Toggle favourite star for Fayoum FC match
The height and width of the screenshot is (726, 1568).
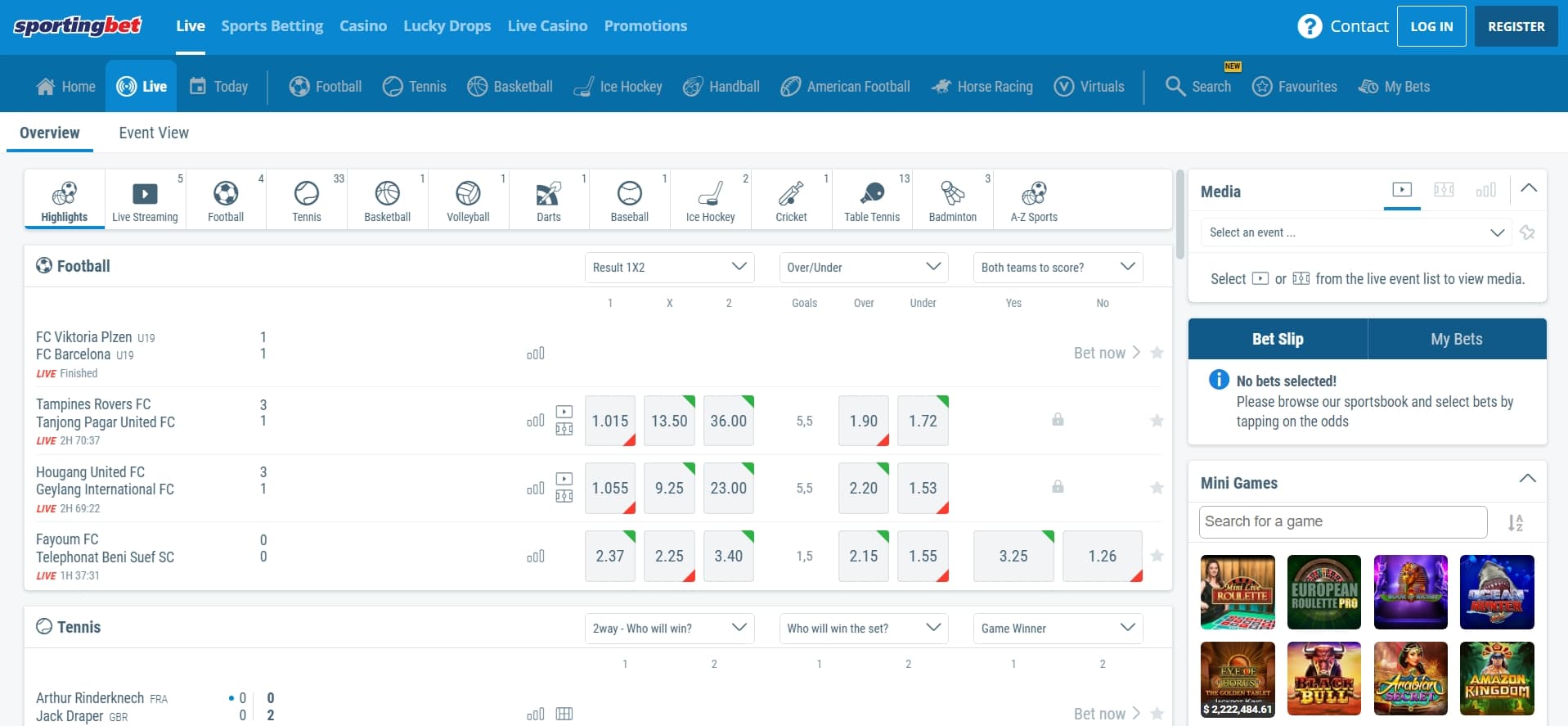click(x=1157, y=556)
